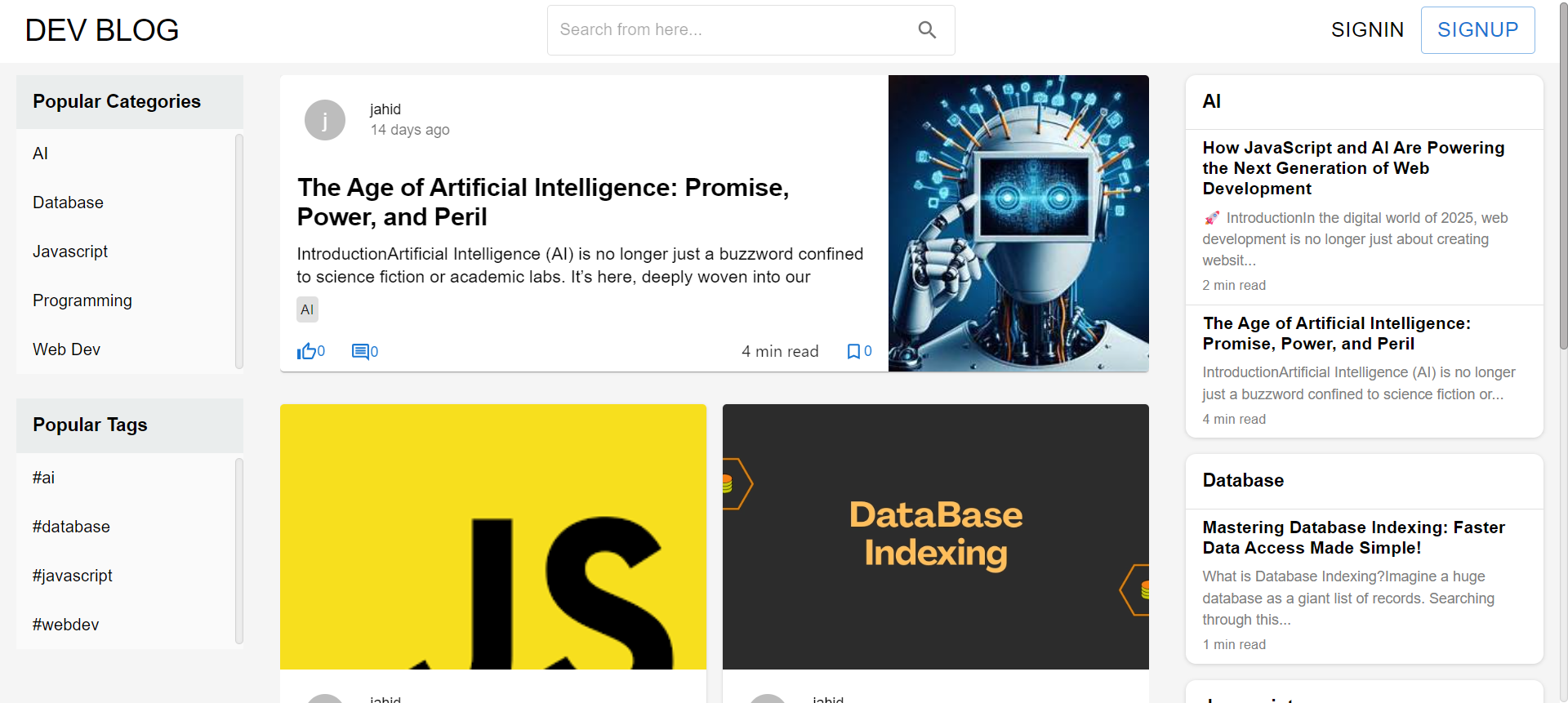Click the AI tag chip on post

[307, 309]
